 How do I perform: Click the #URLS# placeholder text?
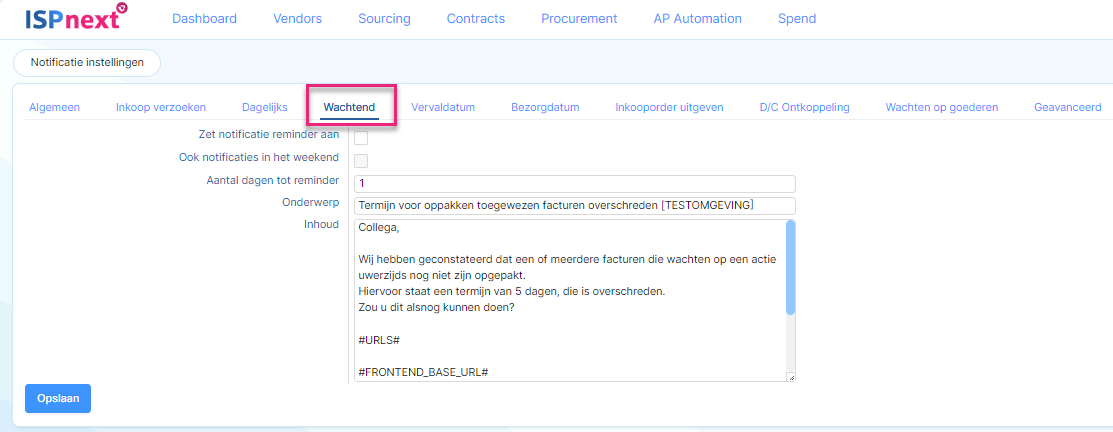tap(380, 340)
